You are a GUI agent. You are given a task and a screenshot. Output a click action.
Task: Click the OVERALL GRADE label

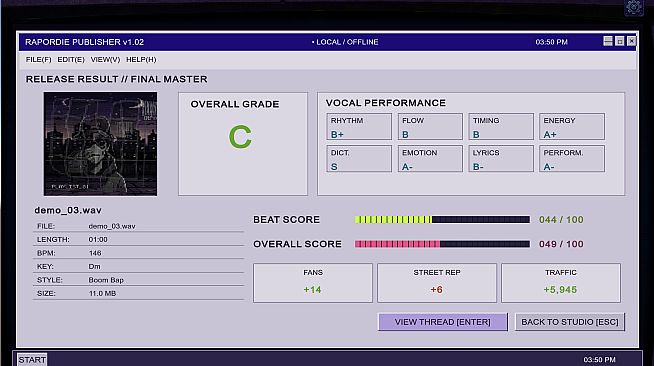[235, 104]
